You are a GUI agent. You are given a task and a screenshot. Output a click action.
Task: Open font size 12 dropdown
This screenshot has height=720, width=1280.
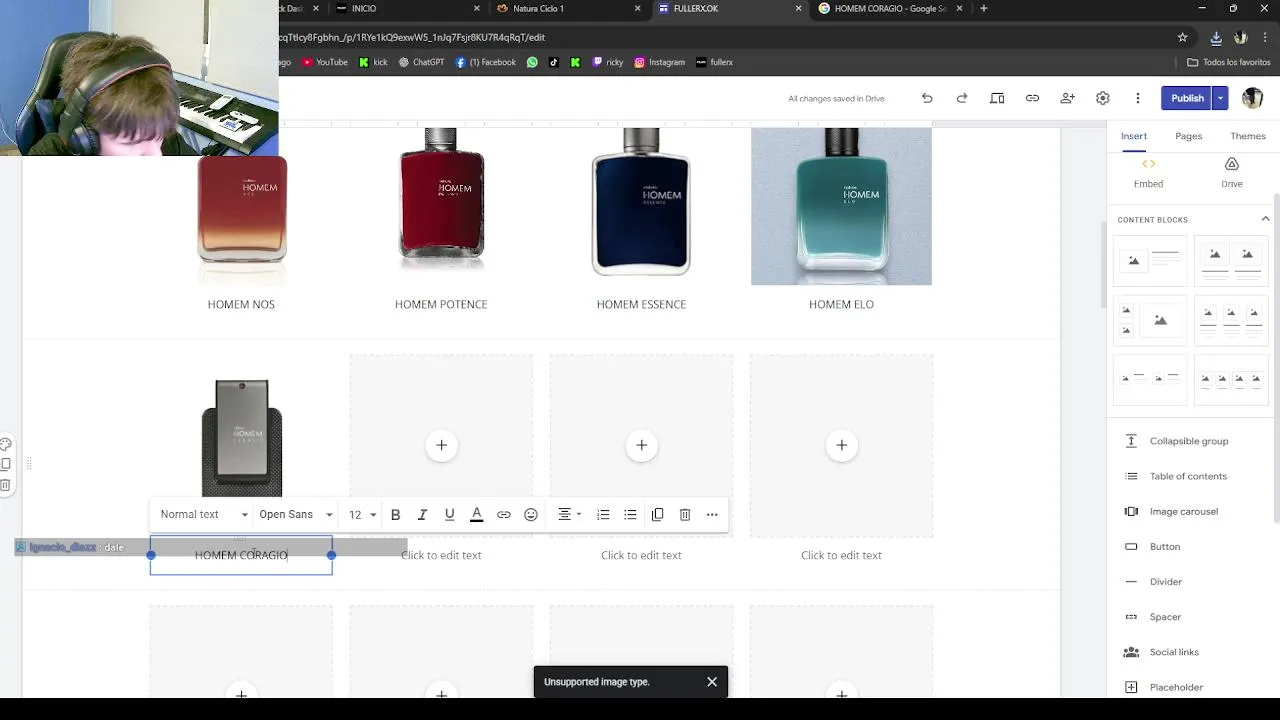362,514
